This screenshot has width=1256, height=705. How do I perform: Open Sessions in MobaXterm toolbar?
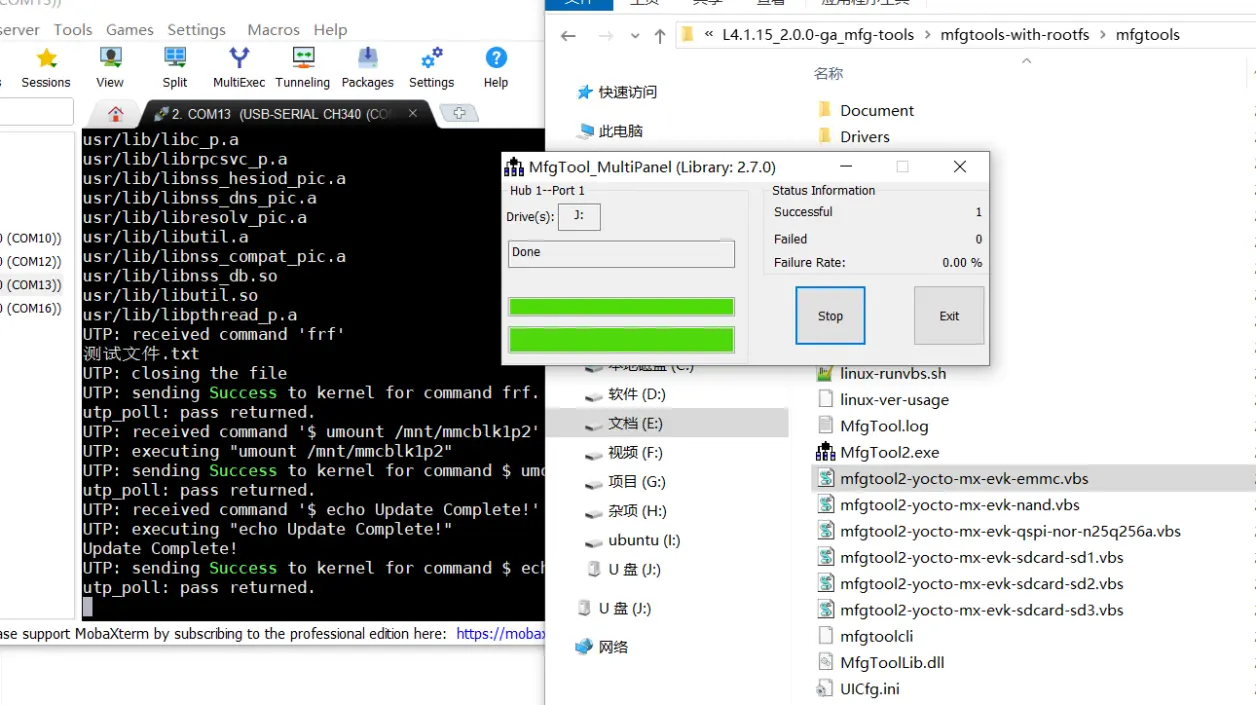[46, 68]
